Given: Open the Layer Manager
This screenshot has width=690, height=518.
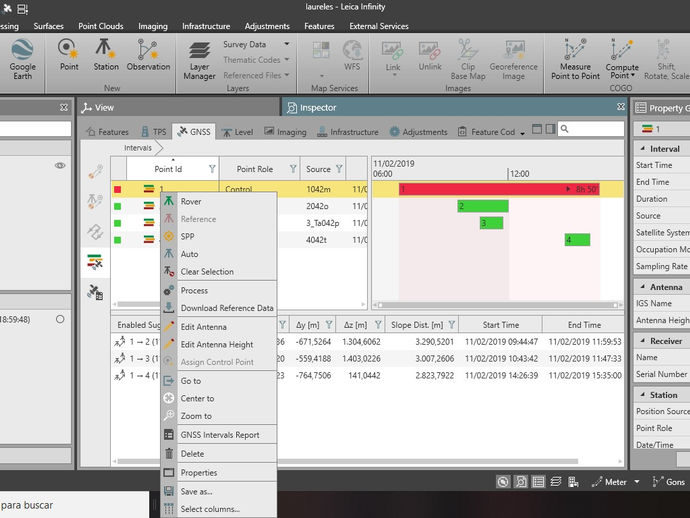Looking at the screenshot, I should click(x=199, y=60).
